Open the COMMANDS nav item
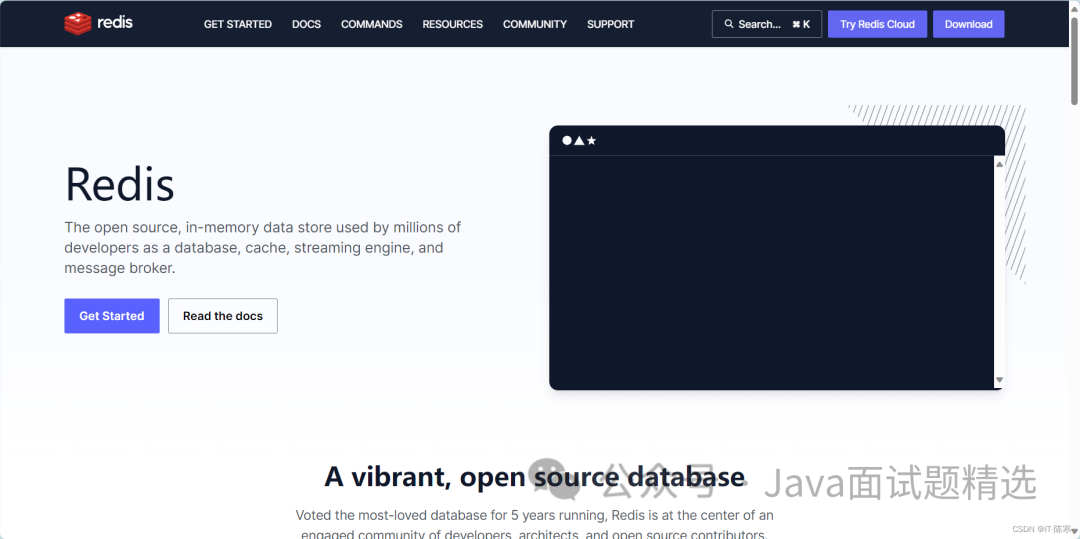 [372, 24]
